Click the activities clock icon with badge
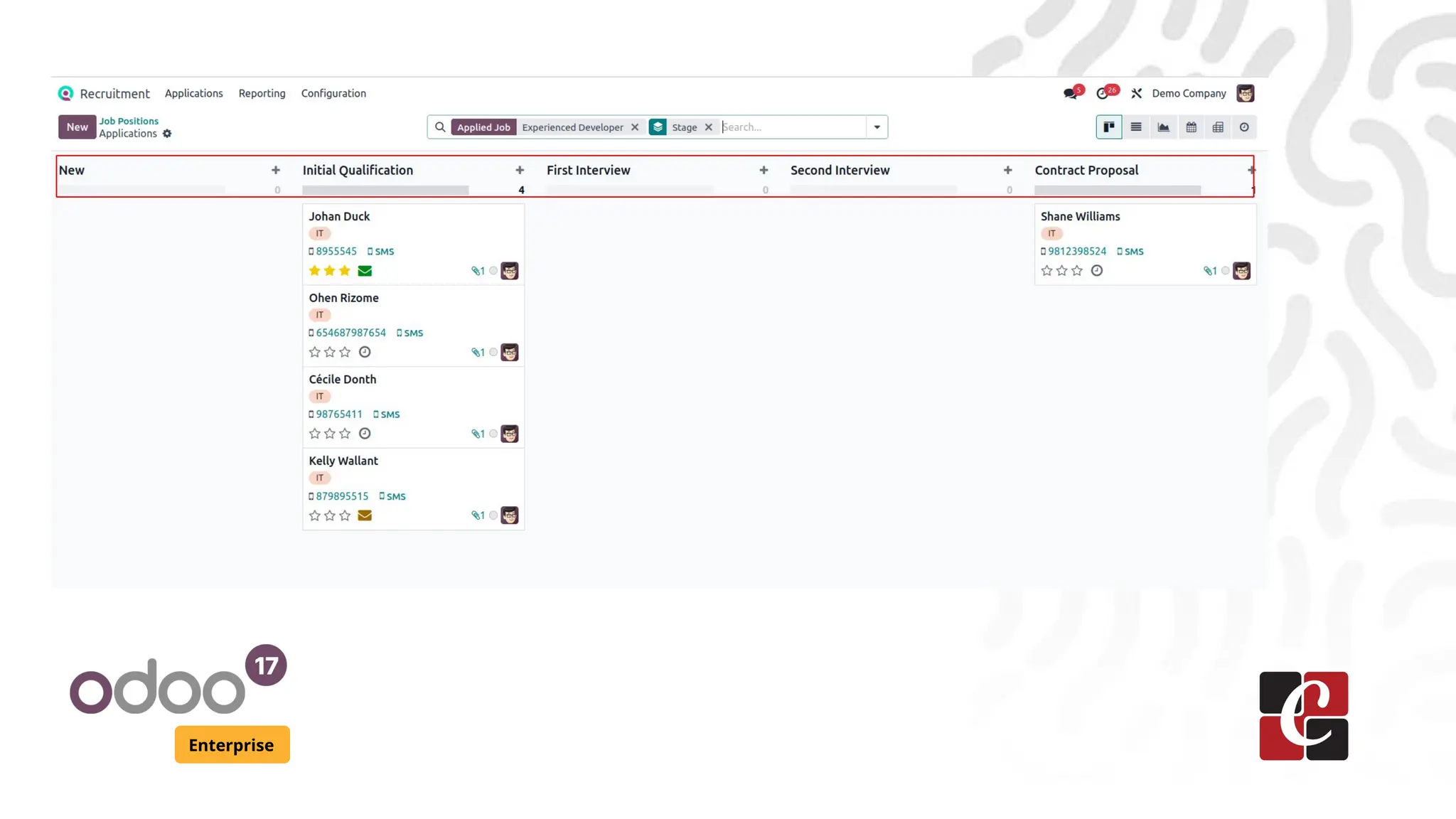 (1103, 93)
